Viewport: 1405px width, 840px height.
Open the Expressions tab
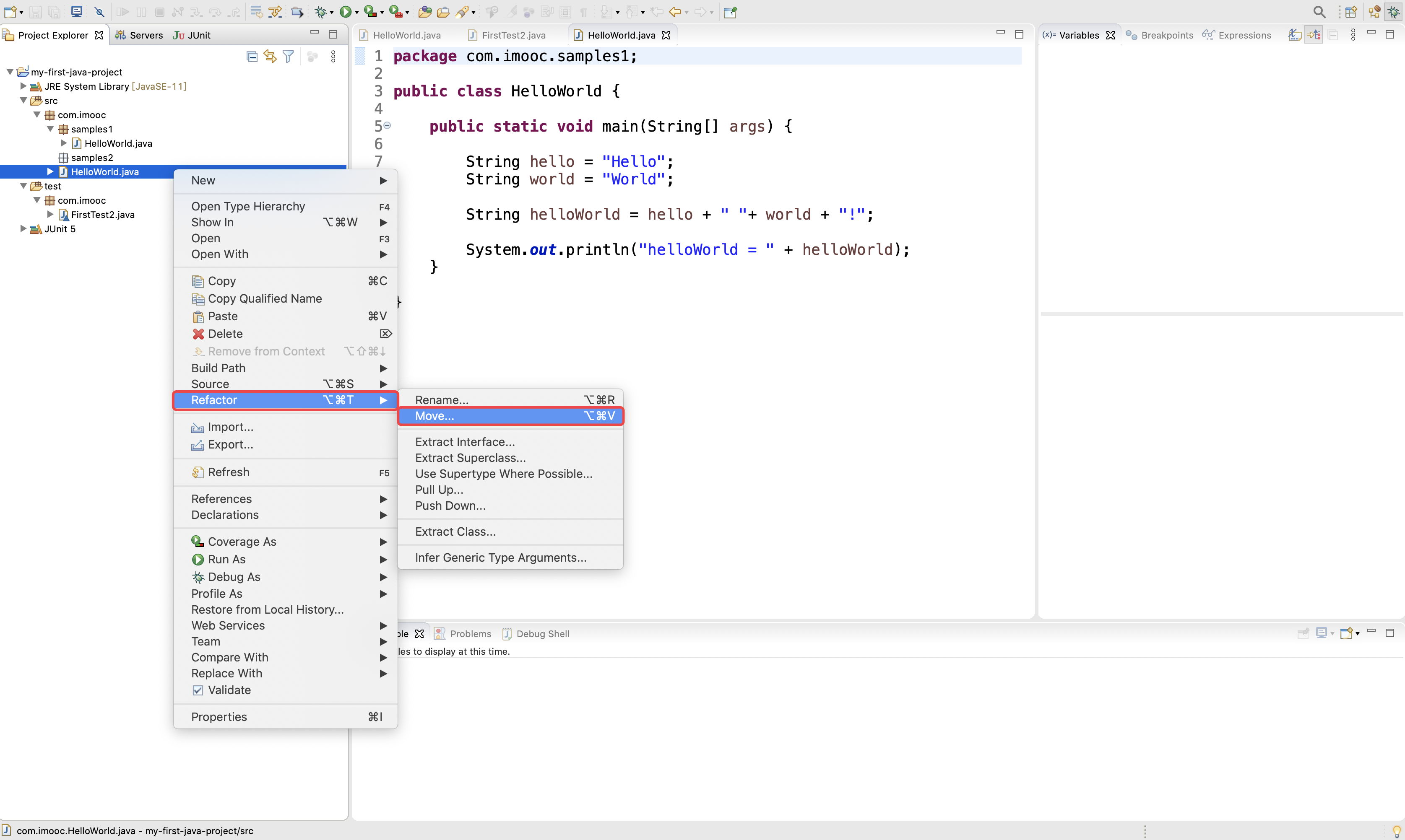point(1237,35)
